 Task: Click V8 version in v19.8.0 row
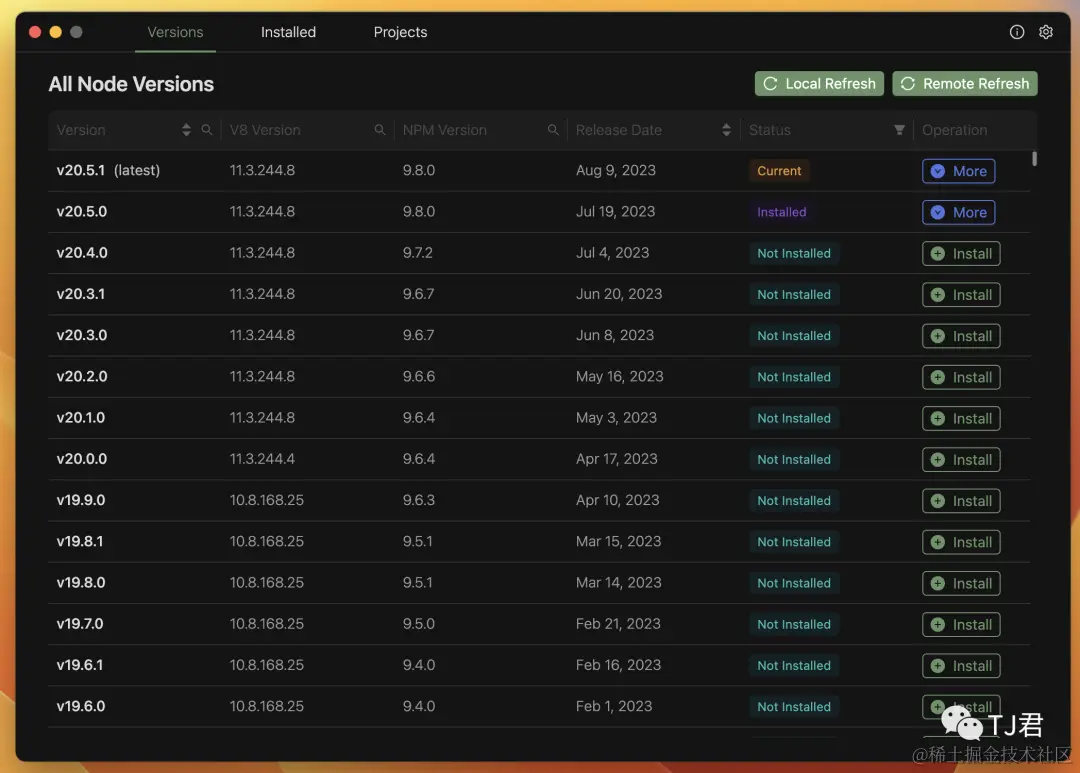[x=267, y=583]
